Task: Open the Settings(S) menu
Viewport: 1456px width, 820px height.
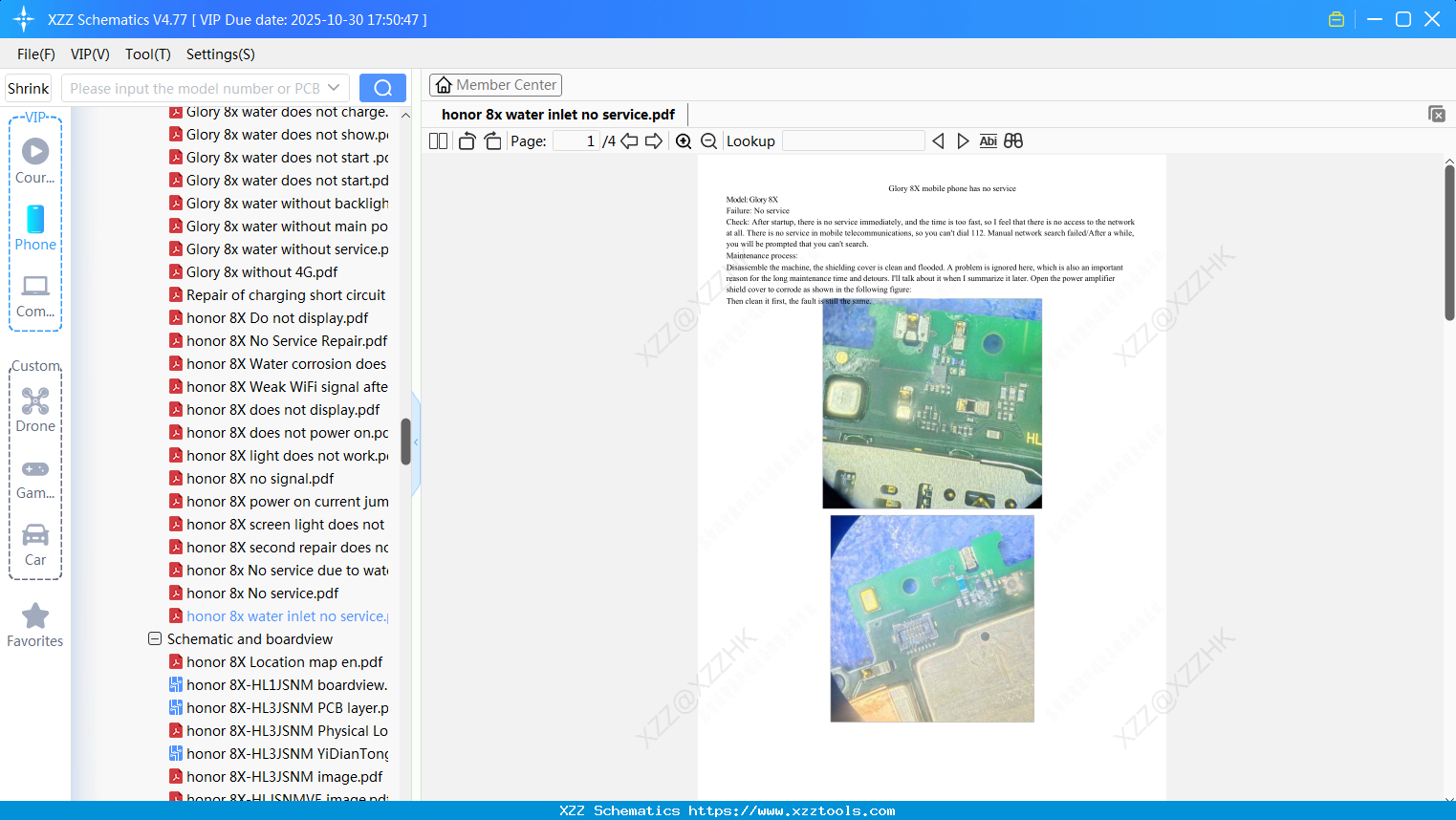Action: (221, 54)
